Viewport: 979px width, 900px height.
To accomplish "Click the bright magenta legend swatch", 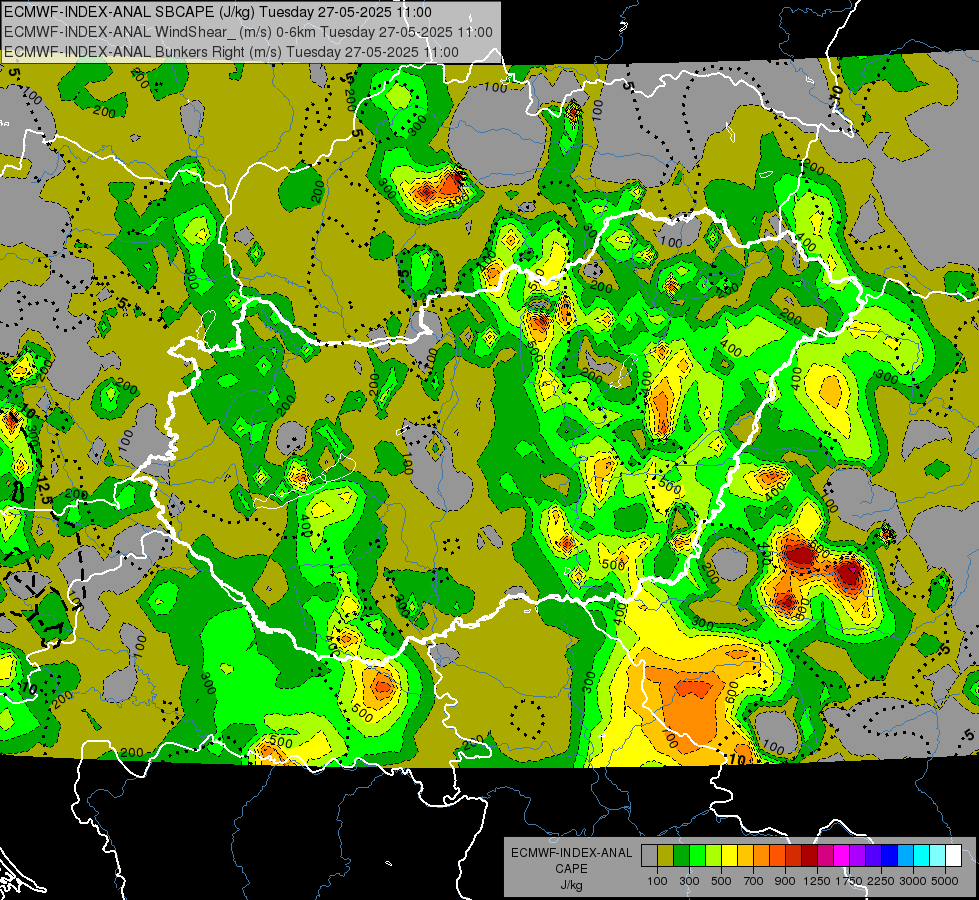I will point(842,856).
